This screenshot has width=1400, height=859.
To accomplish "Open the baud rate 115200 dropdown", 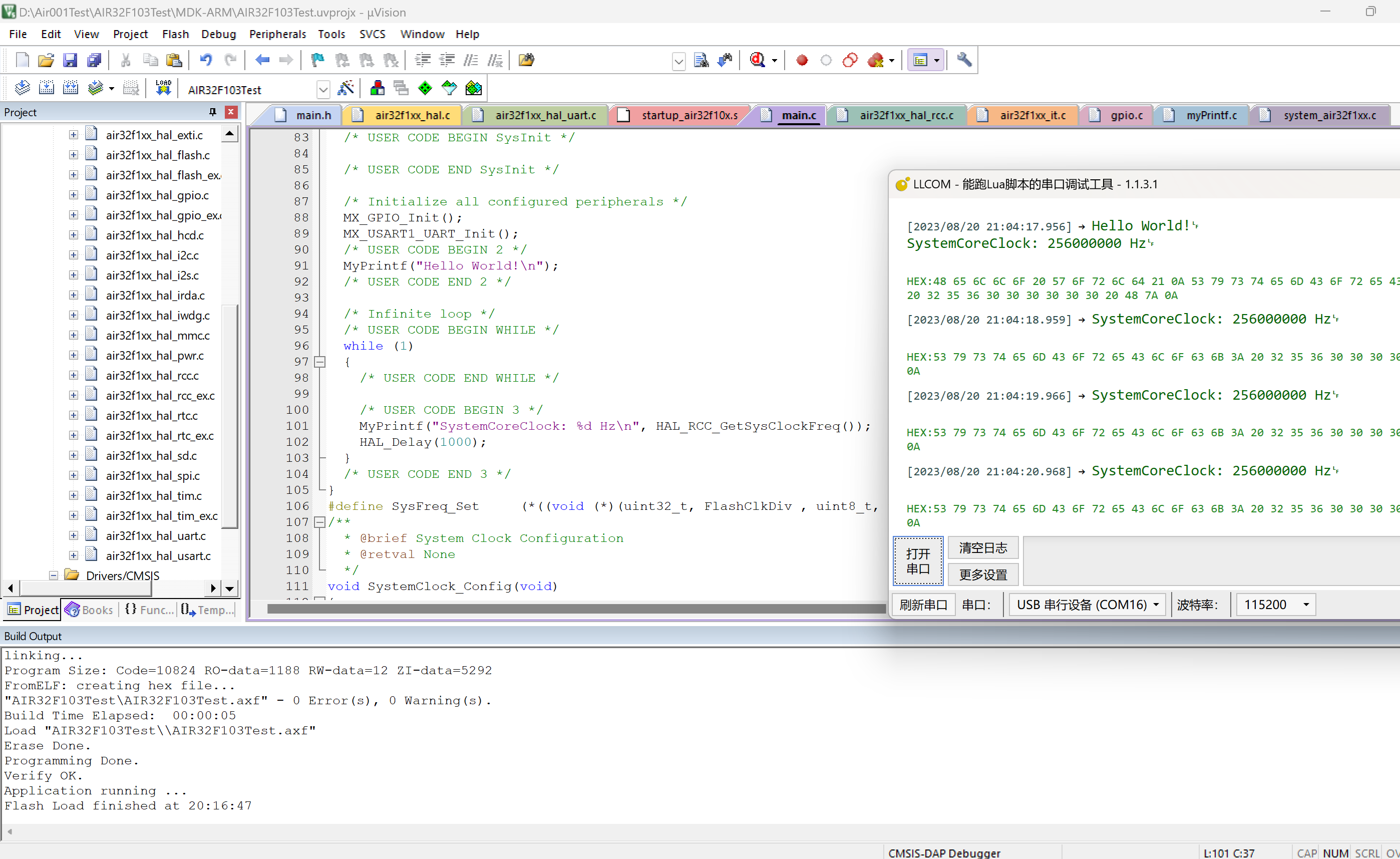I will pos(1306,605).
